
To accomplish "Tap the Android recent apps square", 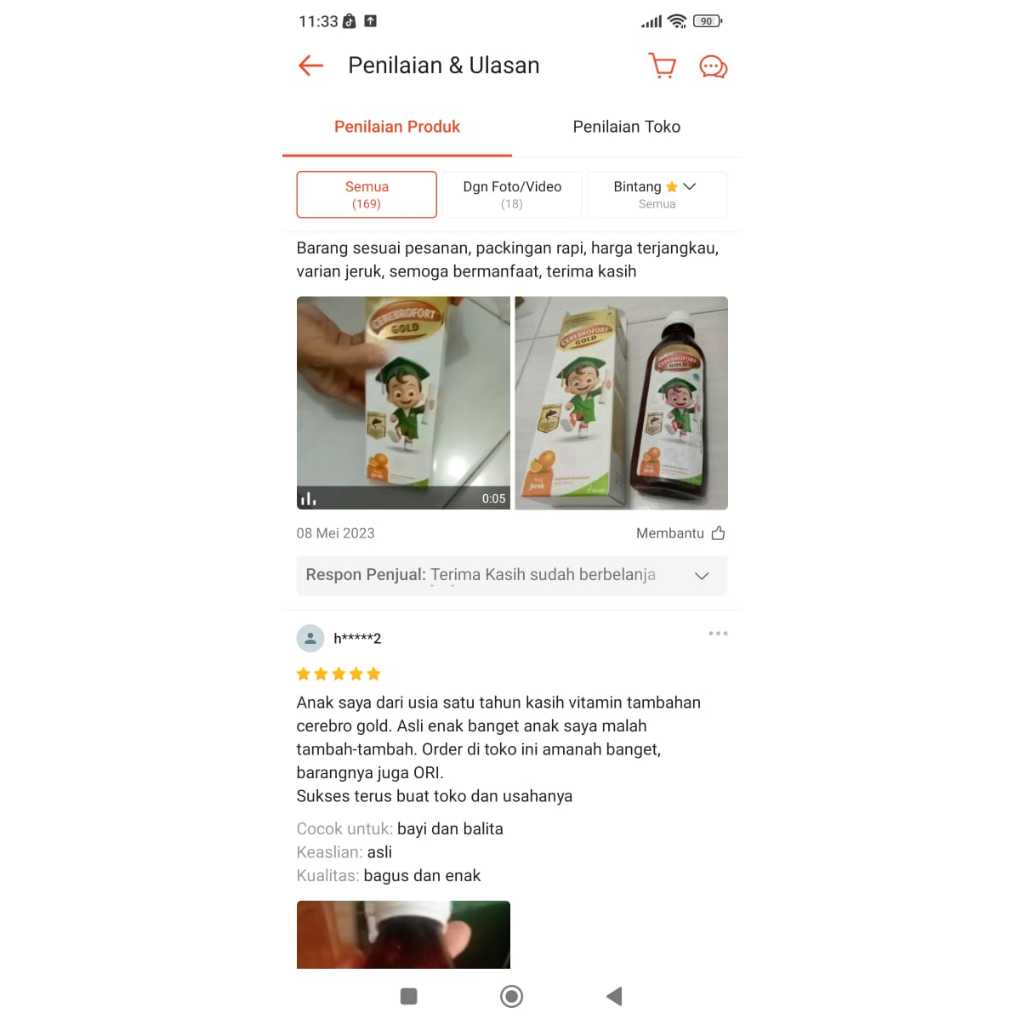I will [409, 996].
